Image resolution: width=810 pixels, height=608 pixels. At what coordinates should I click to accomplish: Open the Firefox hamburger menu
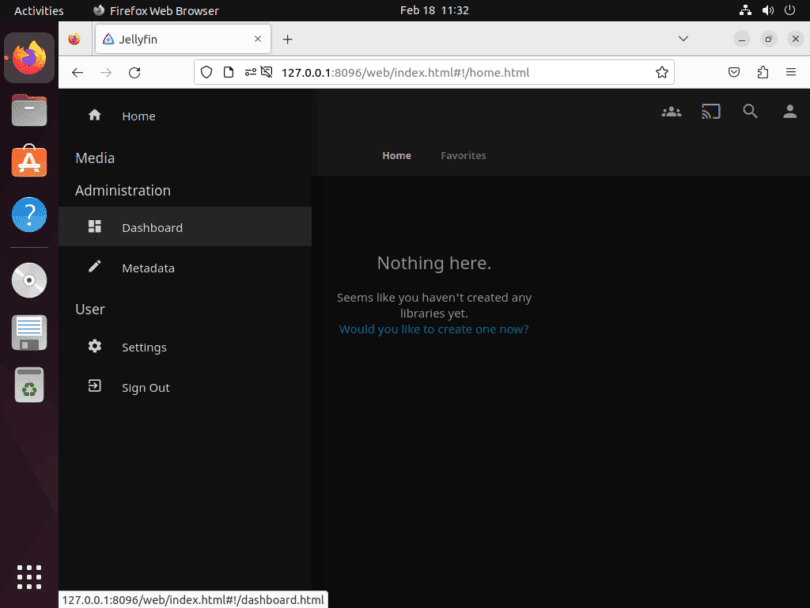click(790, 72)
